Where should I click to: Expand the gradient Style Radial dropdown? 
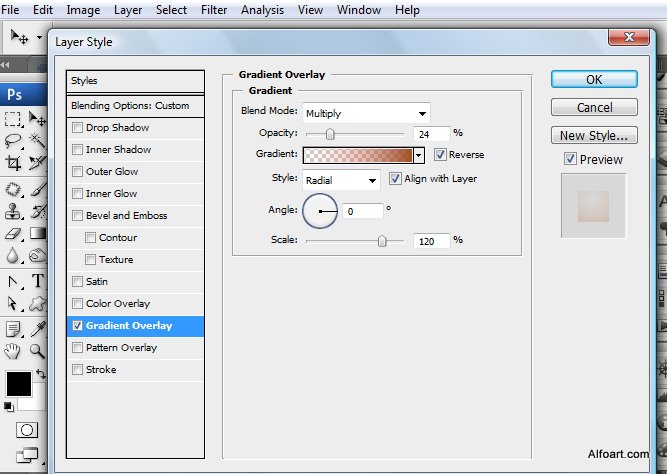point(341,180)
